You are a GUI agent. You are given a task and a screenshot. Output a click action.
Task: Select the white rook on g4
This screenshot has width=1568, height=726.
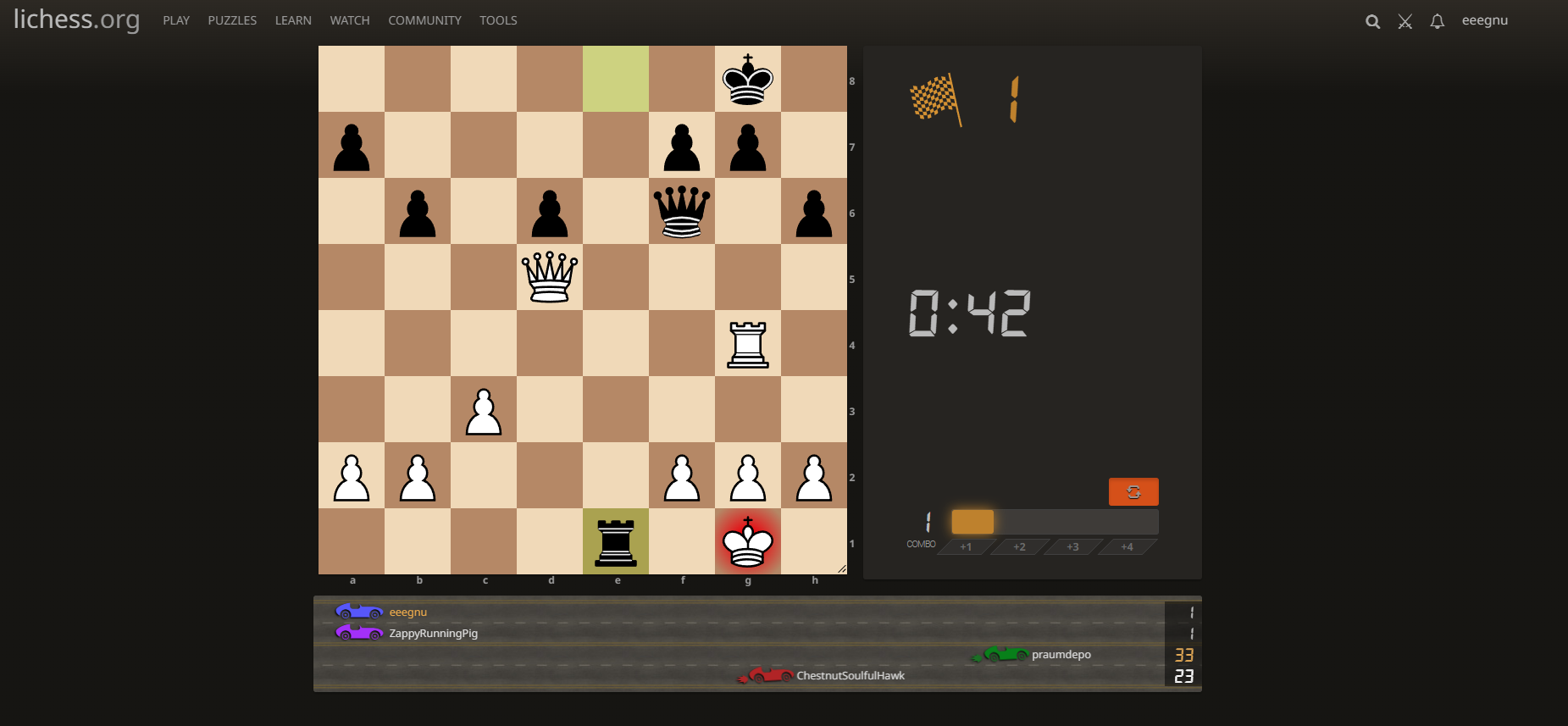(x=748, y=343)
